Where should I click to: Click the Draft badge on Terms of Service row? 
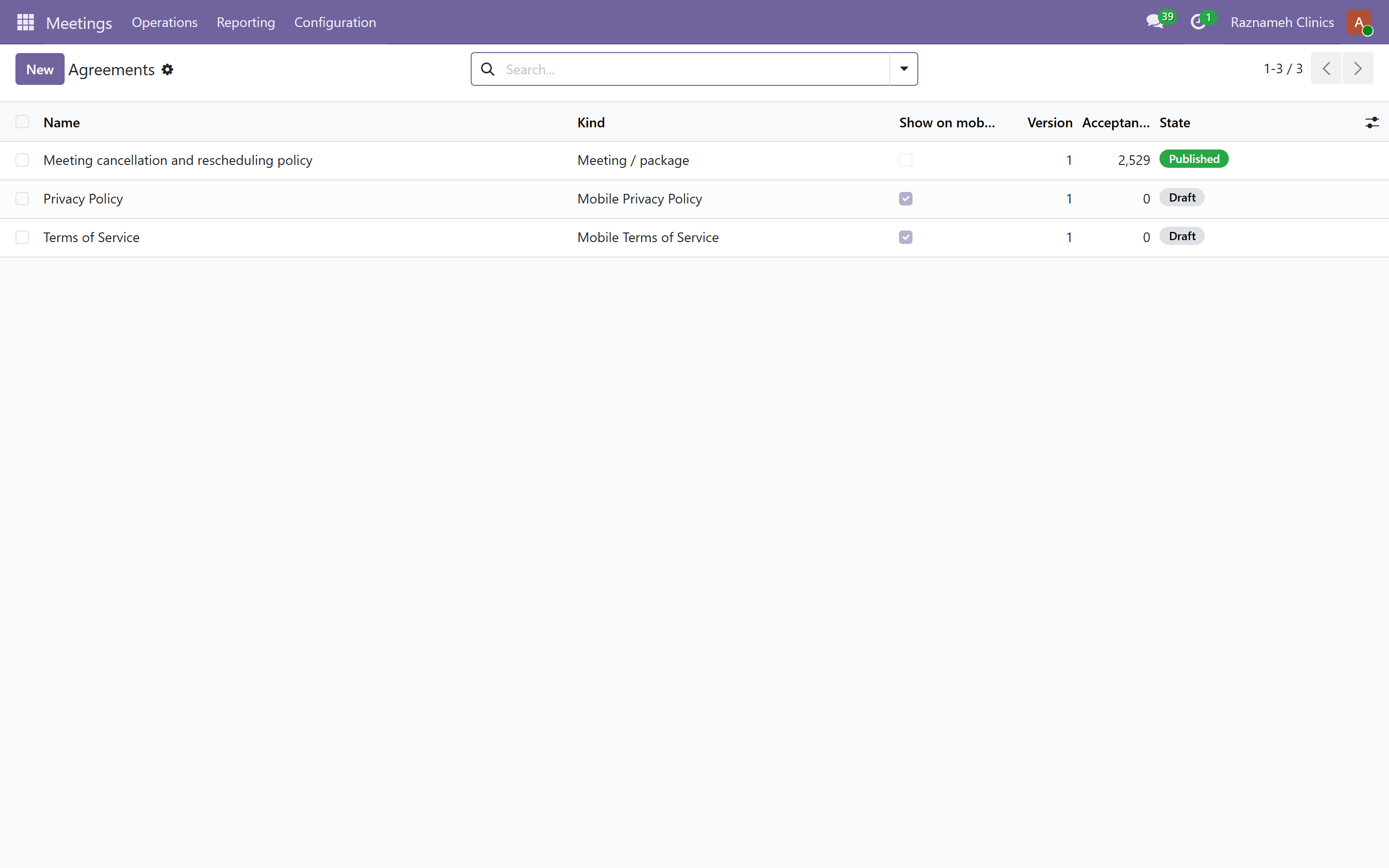[1182, 236]
